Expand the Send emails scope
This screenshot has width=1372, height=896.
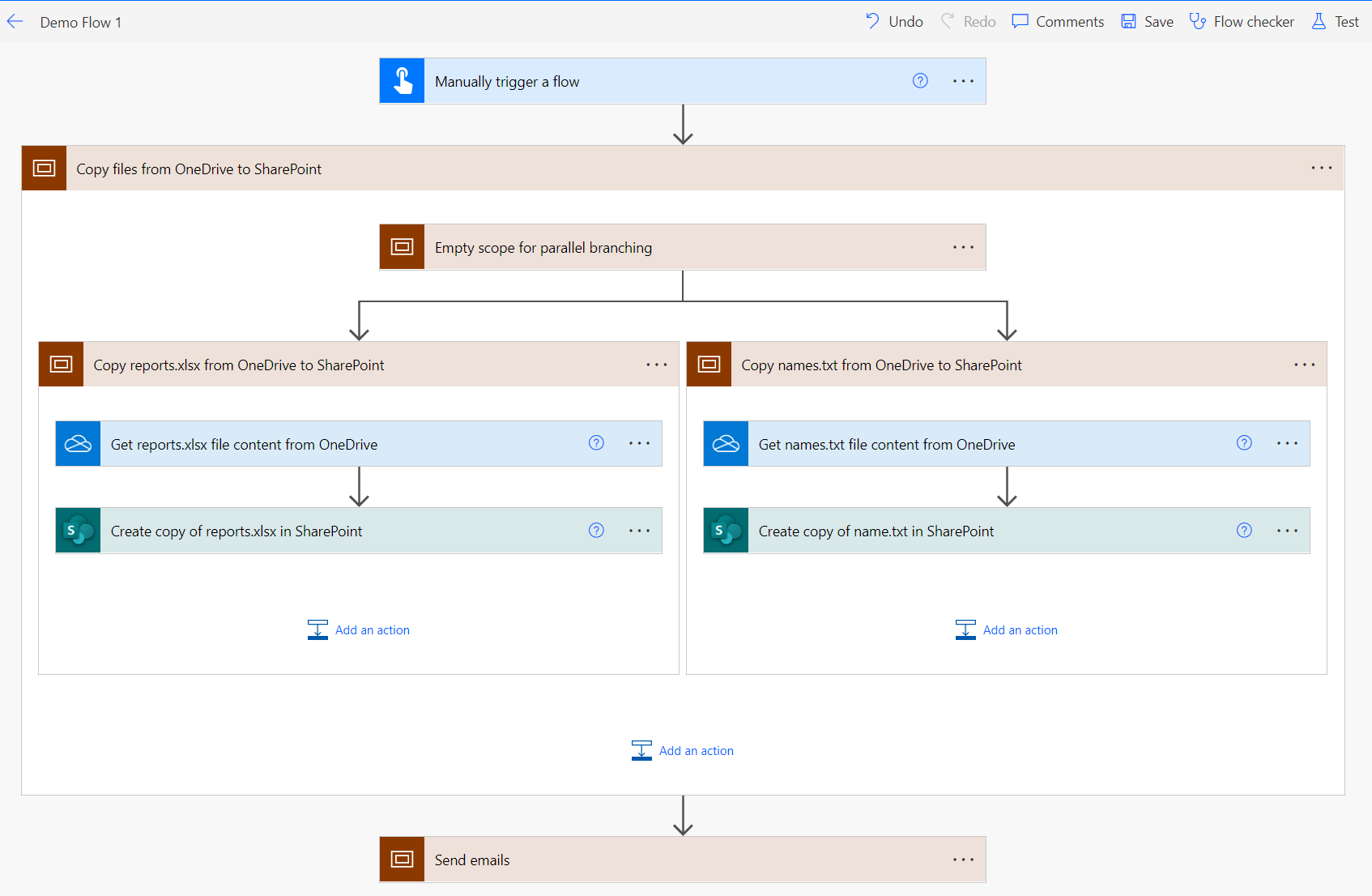point(683,860)
